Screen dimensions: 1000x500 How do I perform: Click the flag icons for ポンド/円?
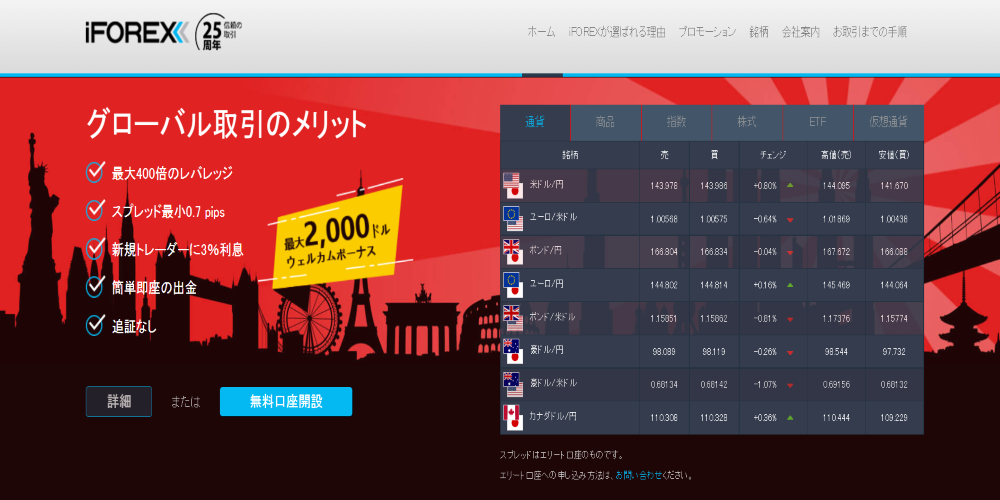click(x=513, y=252)
